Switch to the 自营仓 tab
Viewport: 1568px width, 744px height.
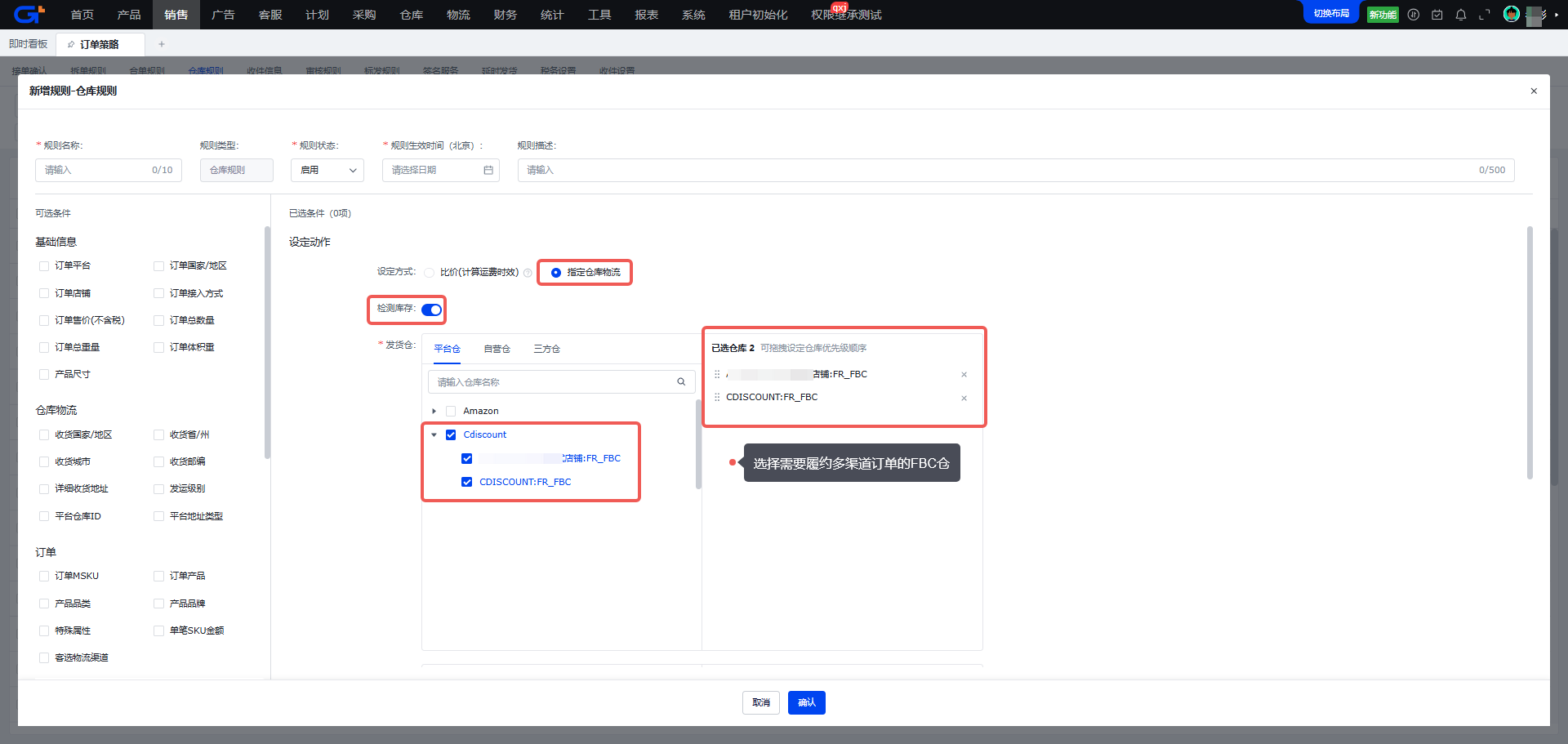[497, 349]
